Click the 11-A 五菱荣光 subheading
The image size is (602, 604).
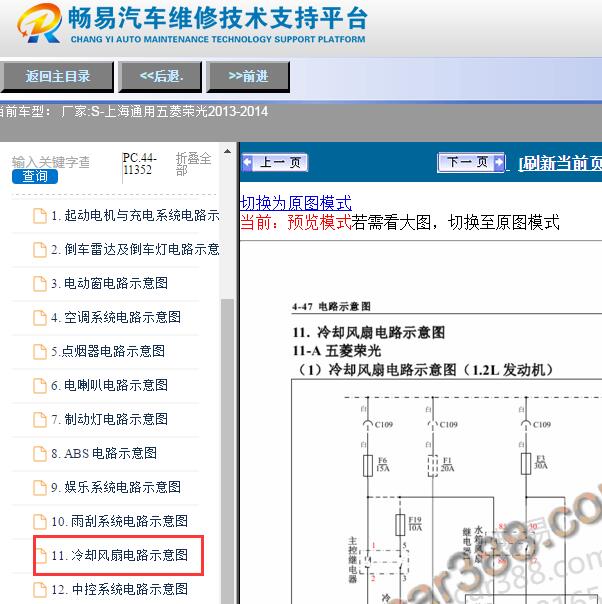[x=337, y=351]
